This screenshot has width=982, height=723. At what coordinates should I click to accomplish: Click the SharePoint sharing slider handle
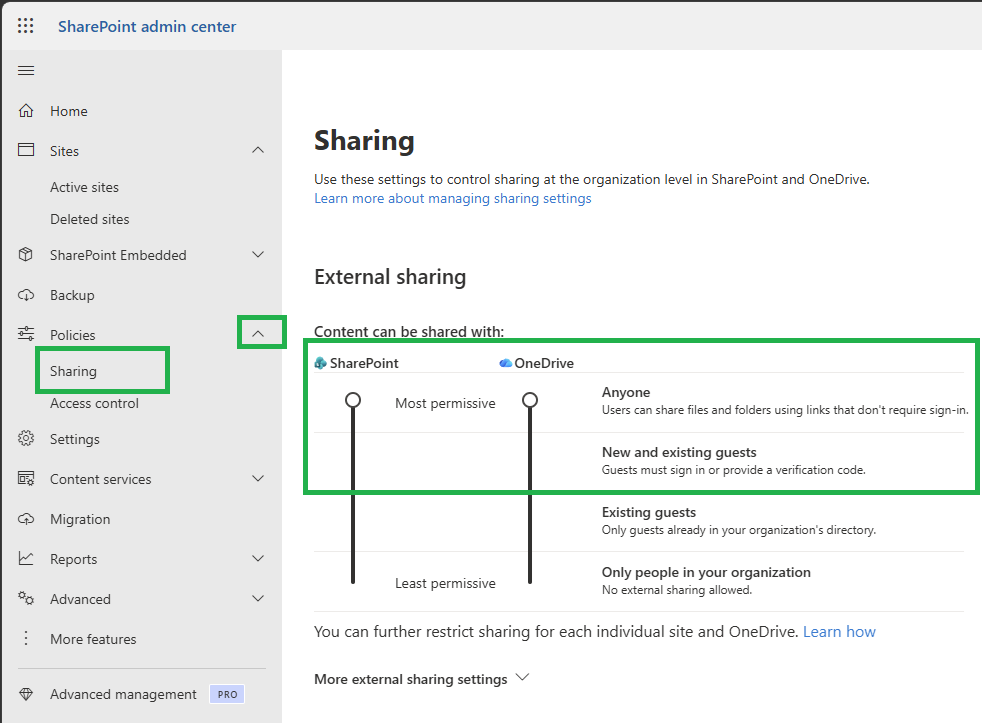click(353, 400)
